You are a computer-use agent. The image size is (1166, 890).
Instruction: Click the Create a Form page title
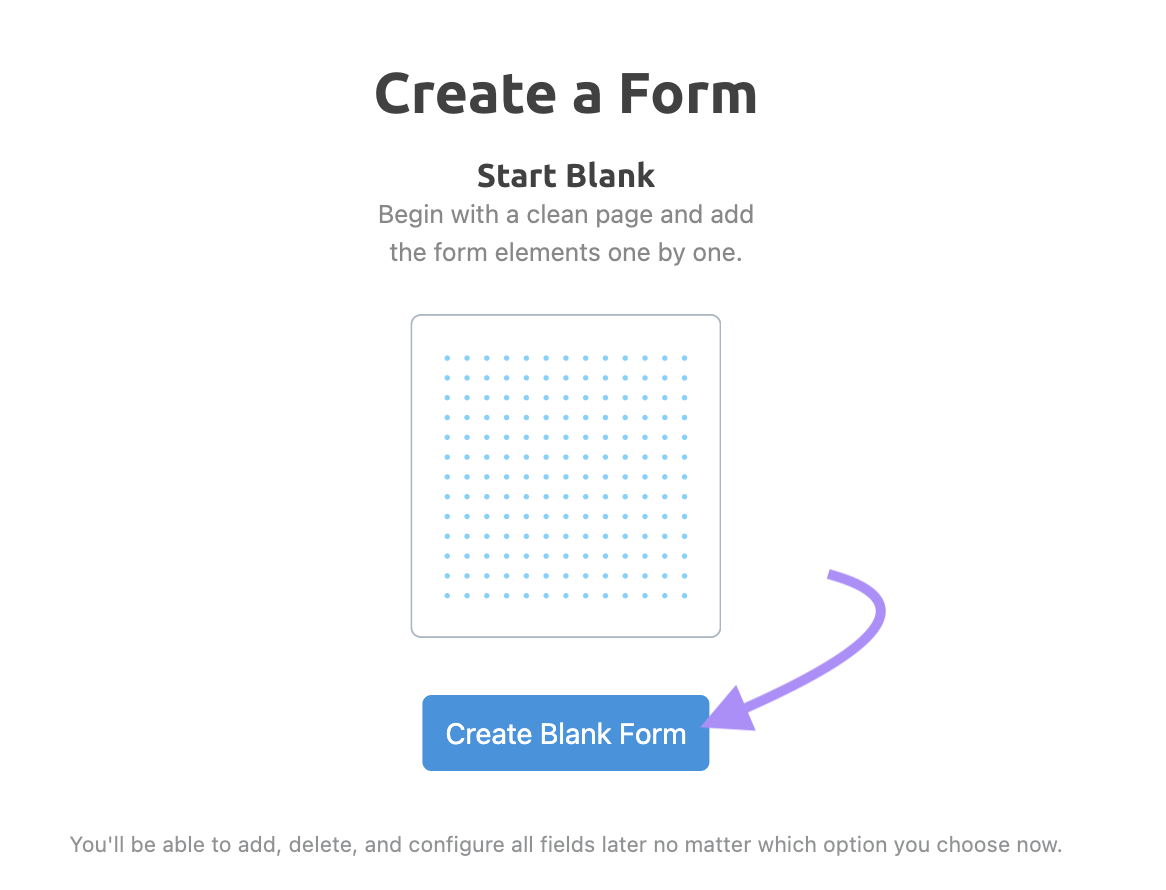coord(565,93)
